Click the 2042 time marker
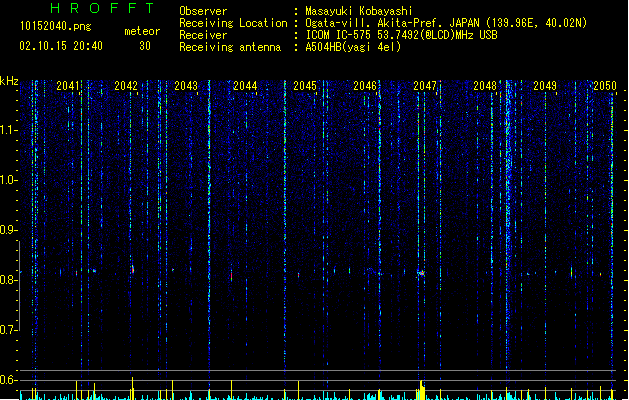Image resolution: width=629 pixels, height=400 pixels. pos(126,86)
